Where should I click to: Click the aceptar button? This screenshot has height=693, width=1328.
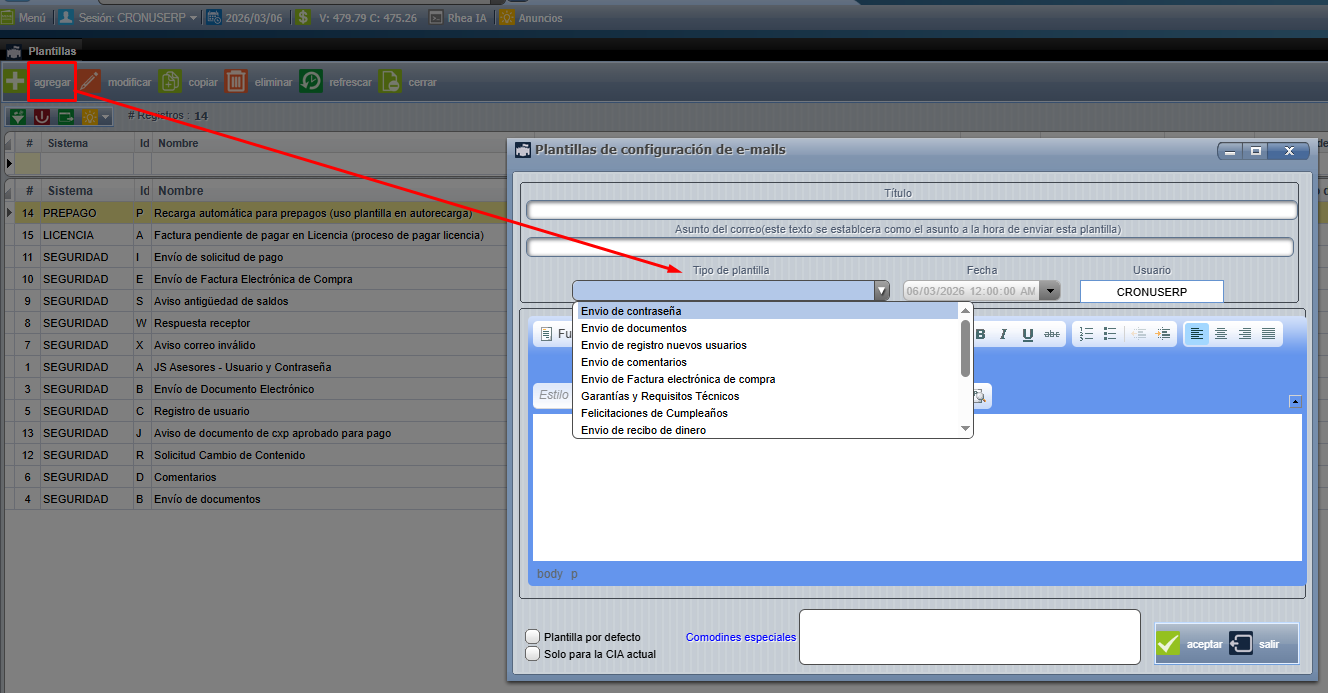[x=1190, y=644]
